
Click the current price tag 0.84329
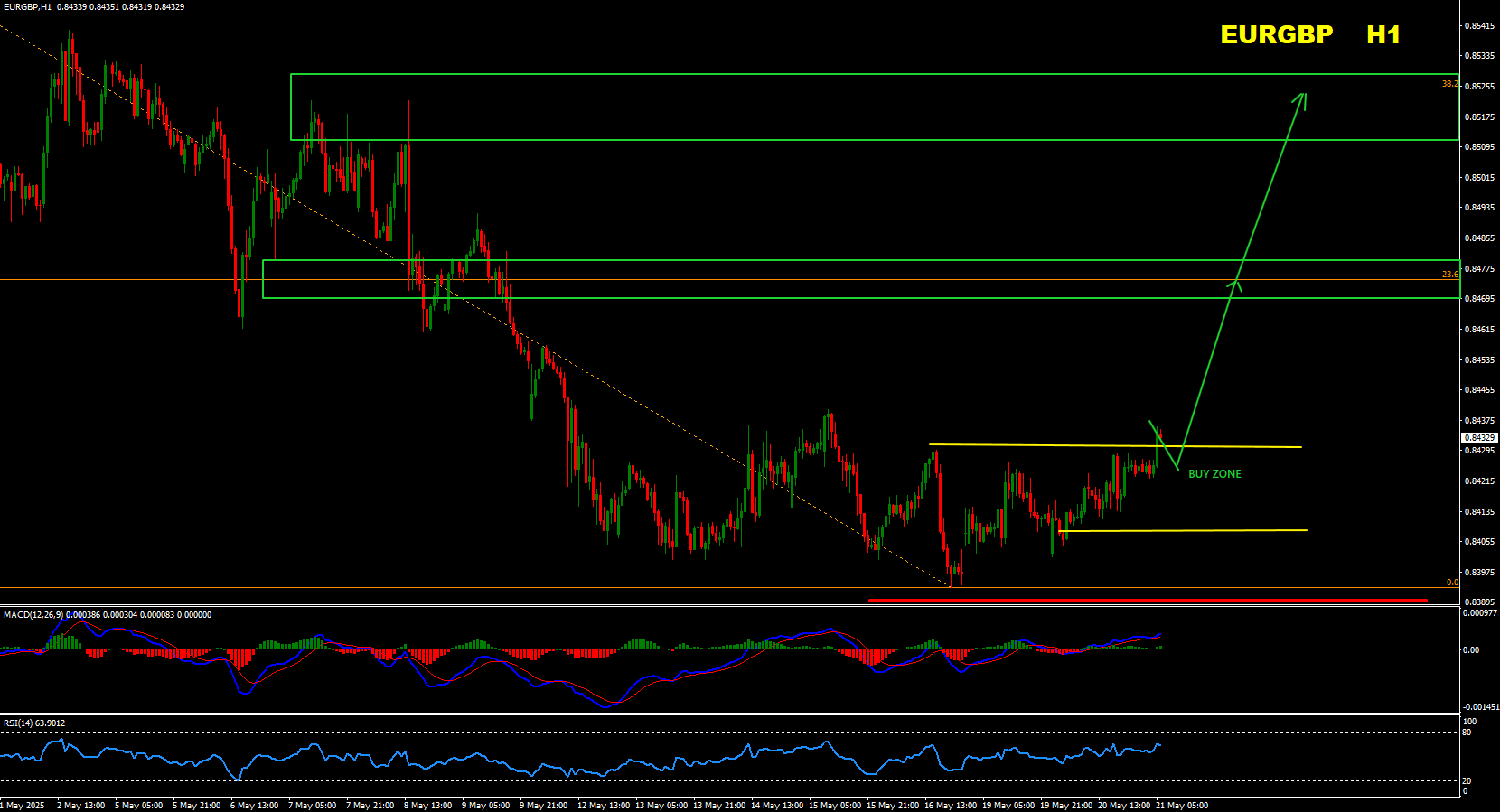click(x=1479, y=437)
